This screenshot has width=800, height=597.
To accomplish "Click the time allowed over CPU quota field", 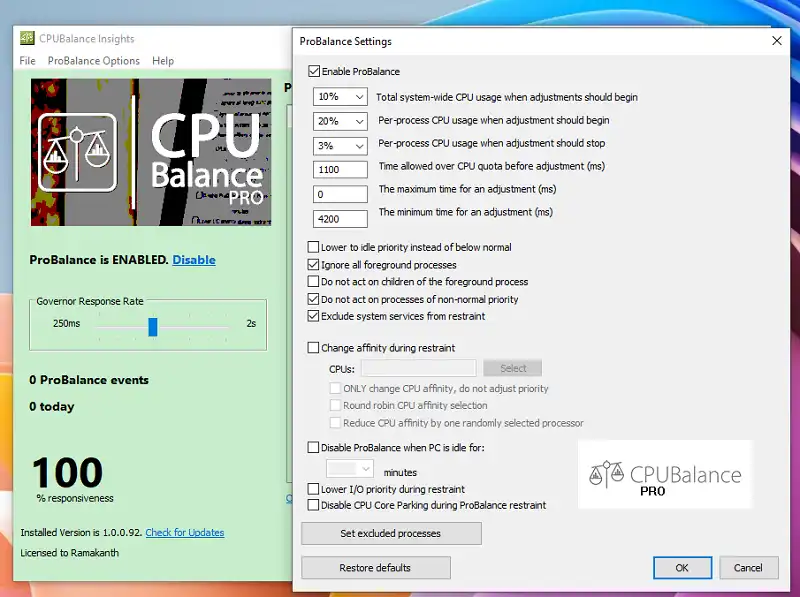I will point(340,169).
